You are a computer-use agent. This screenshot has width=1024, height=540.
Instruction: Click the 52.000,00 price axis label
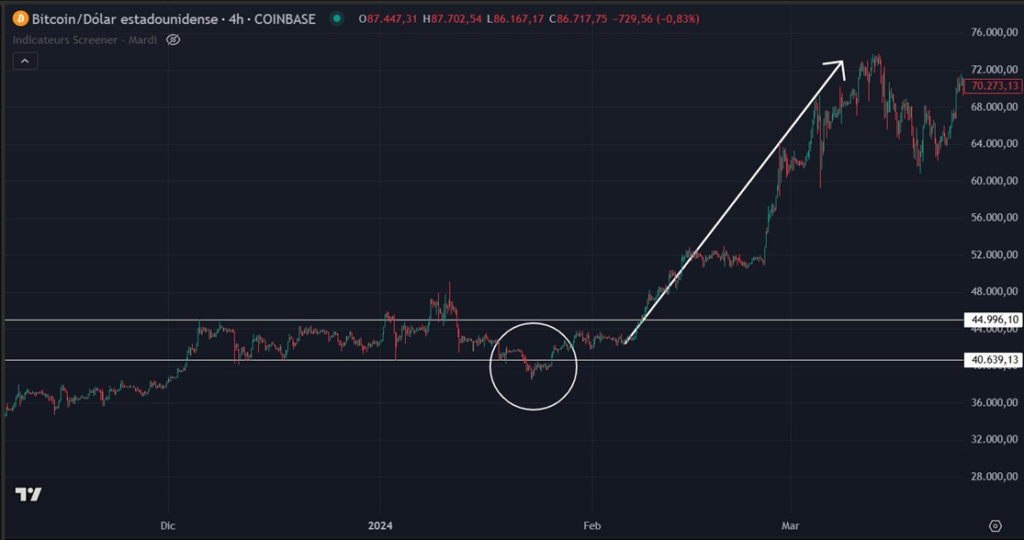[994, 254]
